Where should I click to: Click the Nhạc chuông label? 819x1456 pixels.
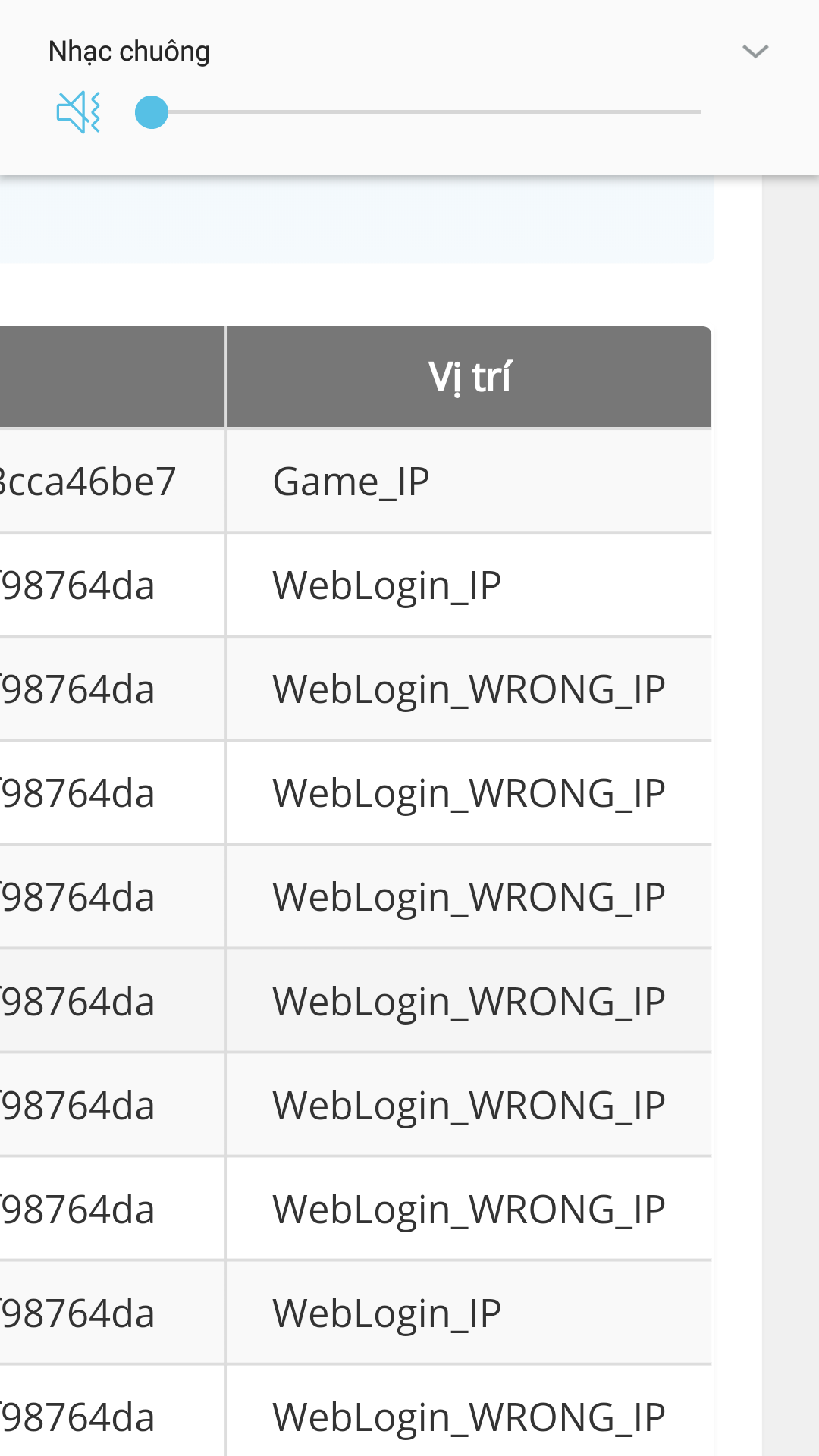coord(129,52)
